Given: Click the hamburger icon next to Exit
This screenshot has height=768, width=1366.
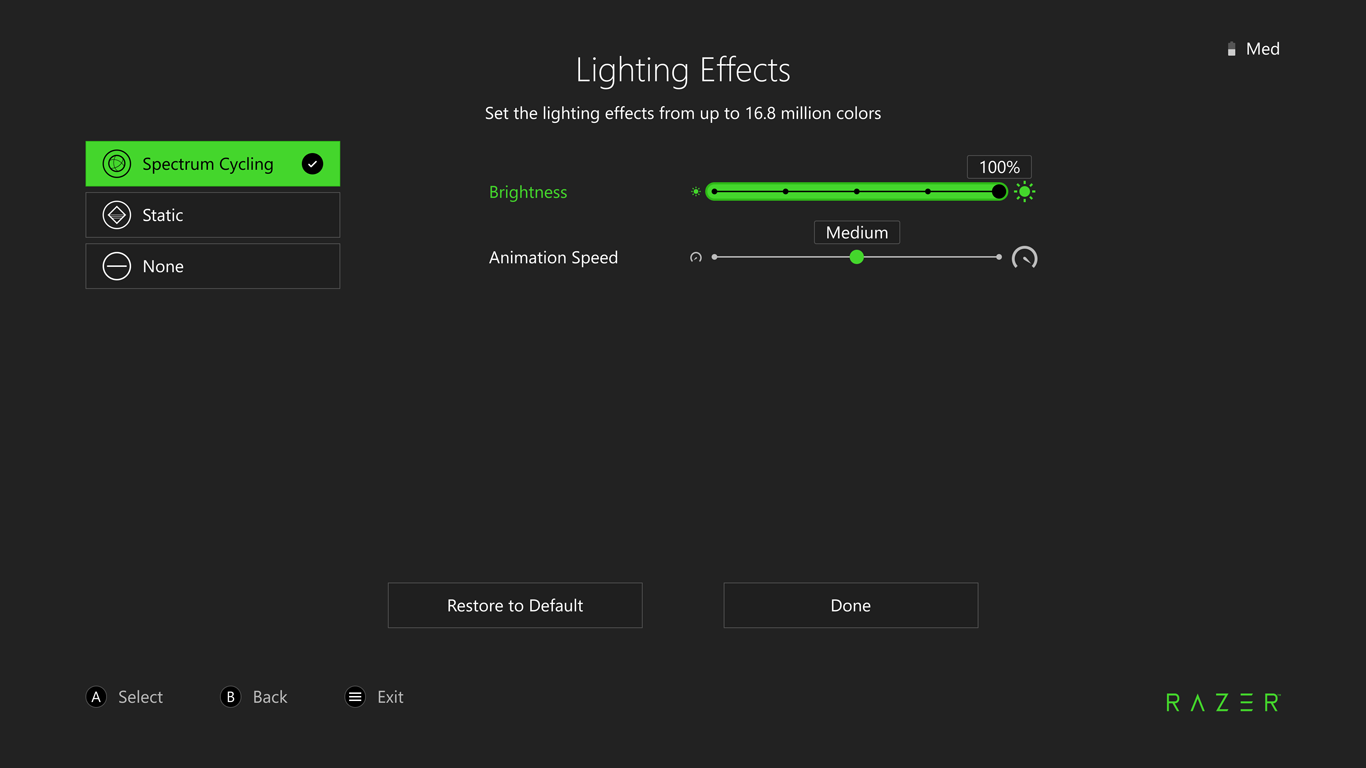Looking at the screenshot, I should coord(355,696).
